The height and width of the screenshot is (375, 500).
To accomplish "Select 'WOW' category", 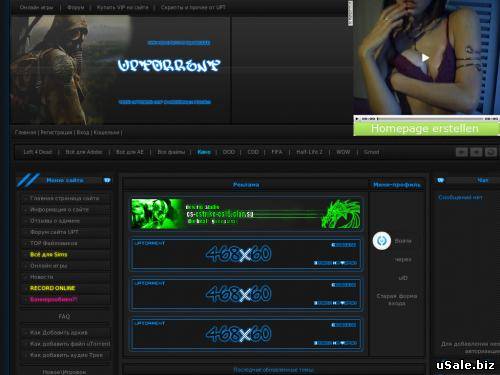I will click(x=343, y=152).
